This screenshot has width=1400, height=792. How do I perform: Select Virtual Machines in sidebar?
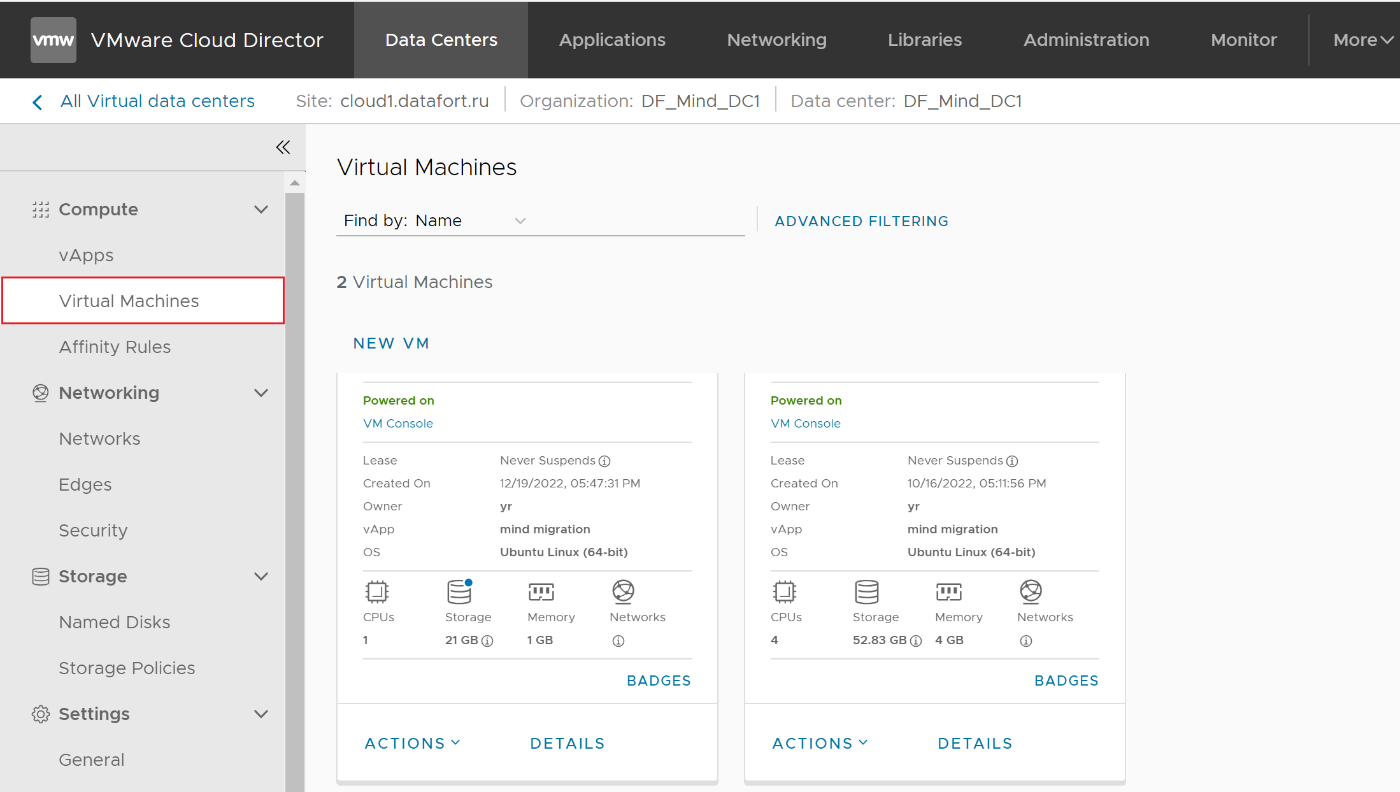[x=143, y=301]
